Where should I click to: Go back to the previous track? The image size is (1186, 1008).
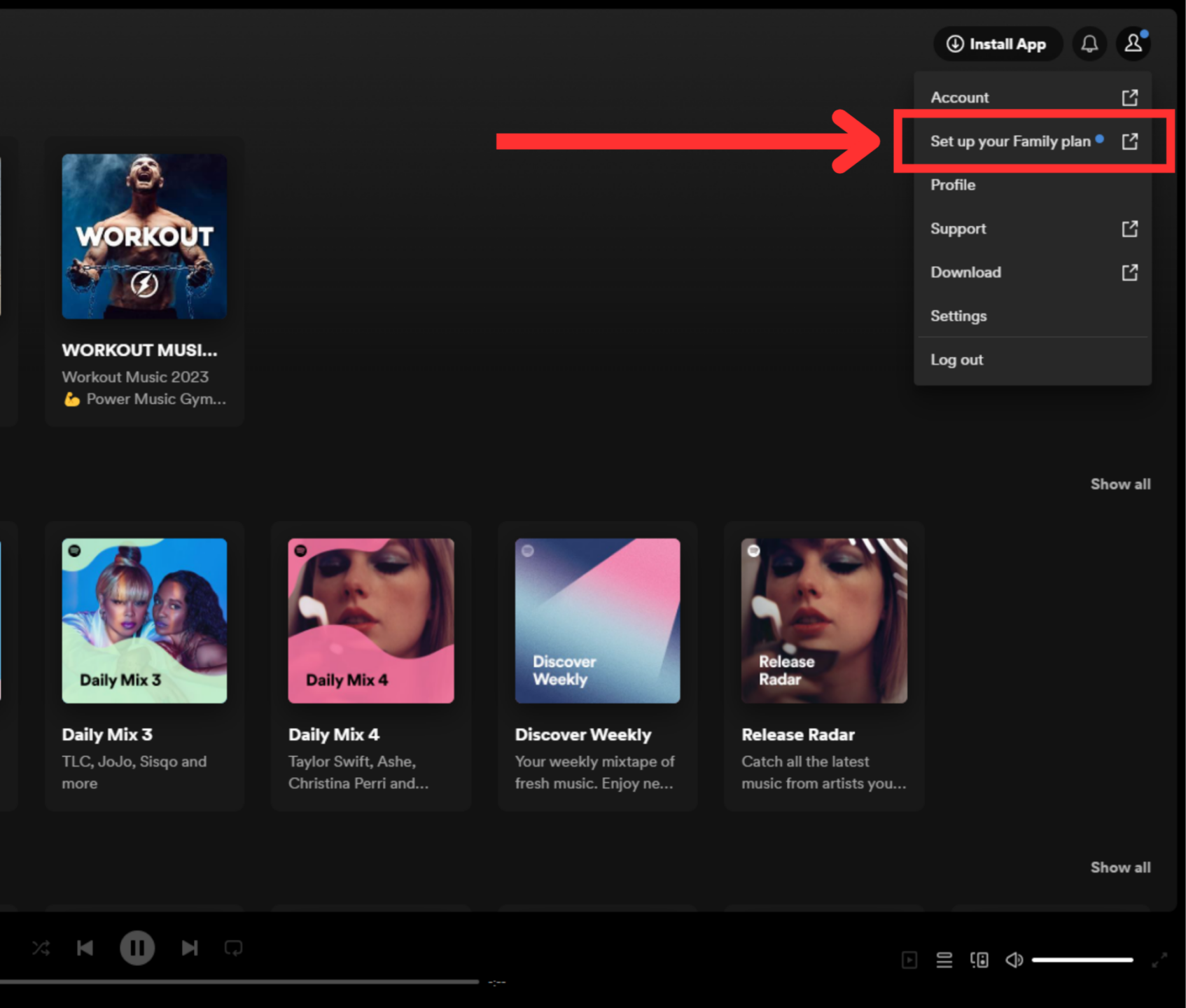(x=85, y=947)
